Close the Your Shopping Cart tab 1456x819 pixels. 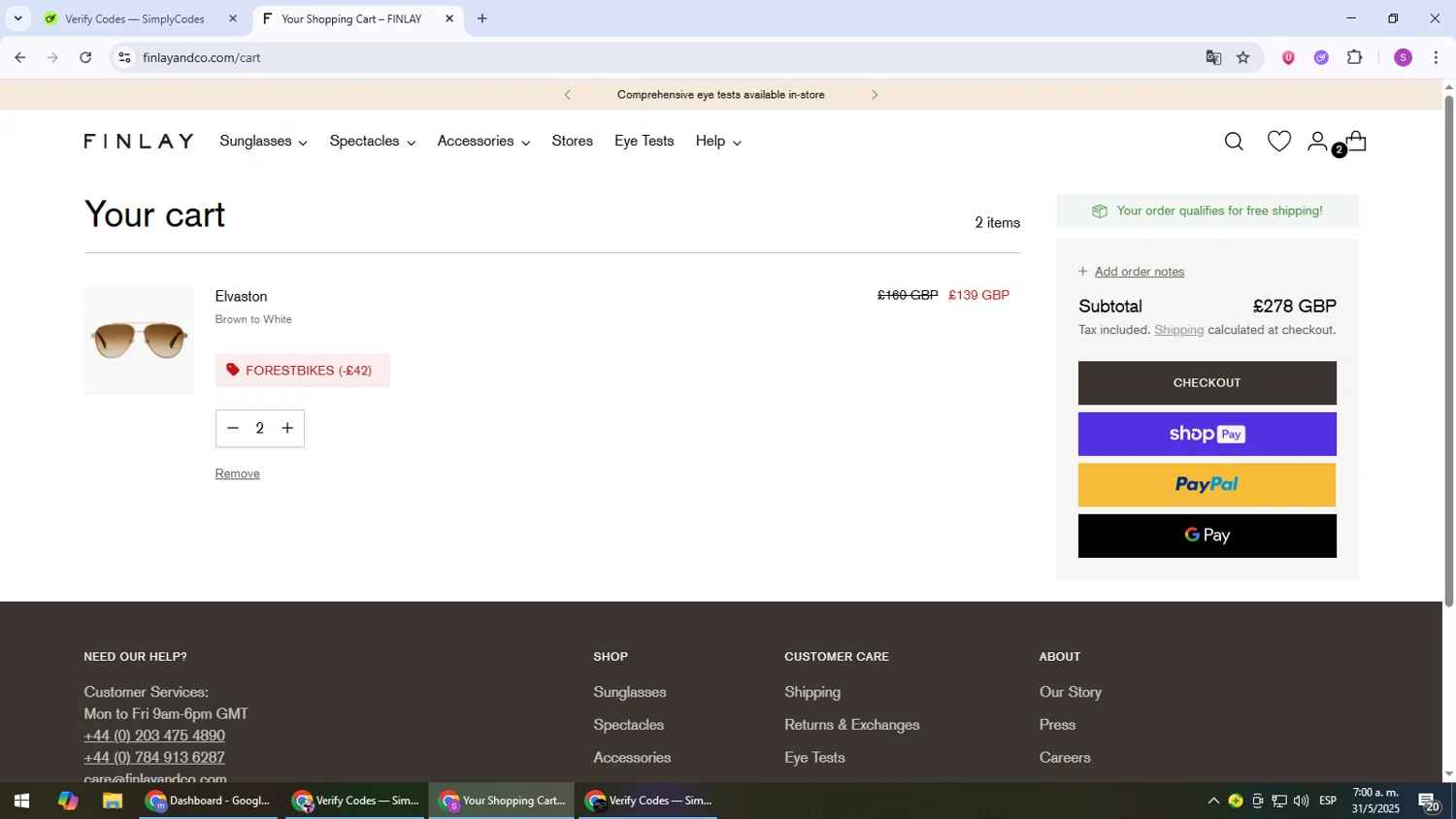(449, 18)
